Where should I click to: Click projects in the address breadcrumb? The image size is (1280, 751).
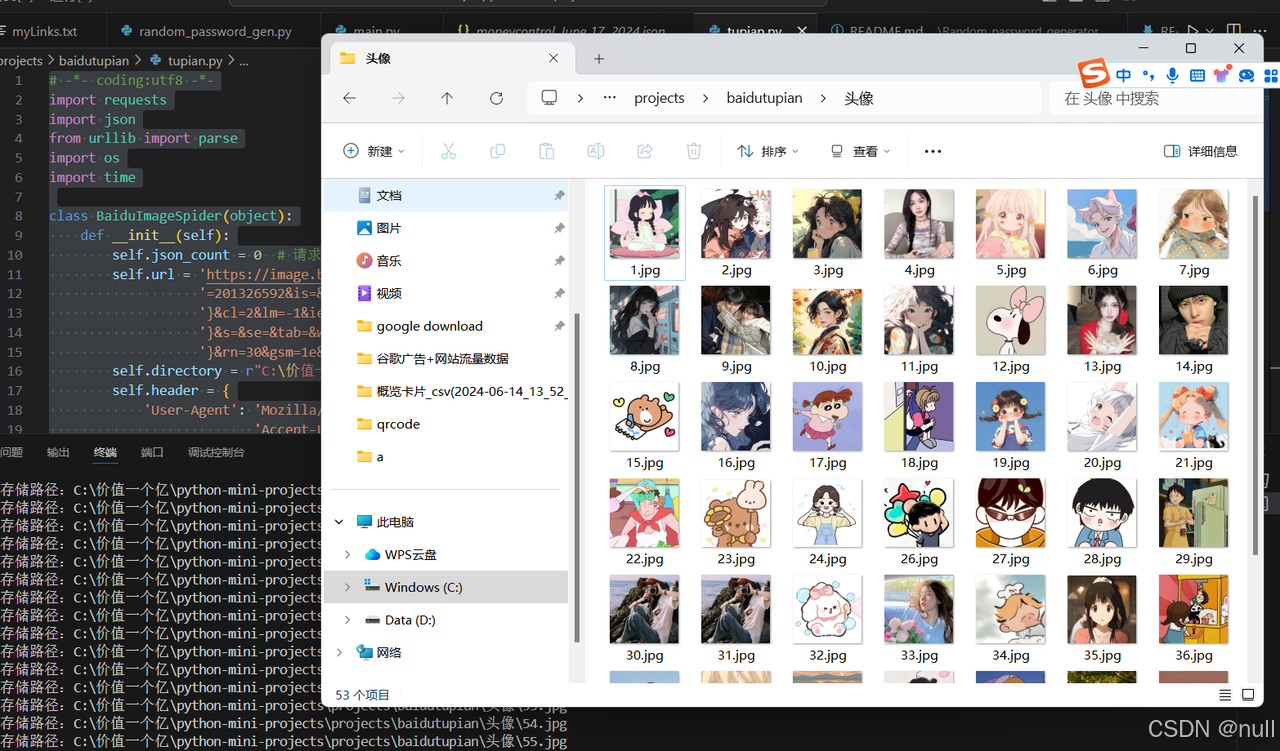pos(659,98)
